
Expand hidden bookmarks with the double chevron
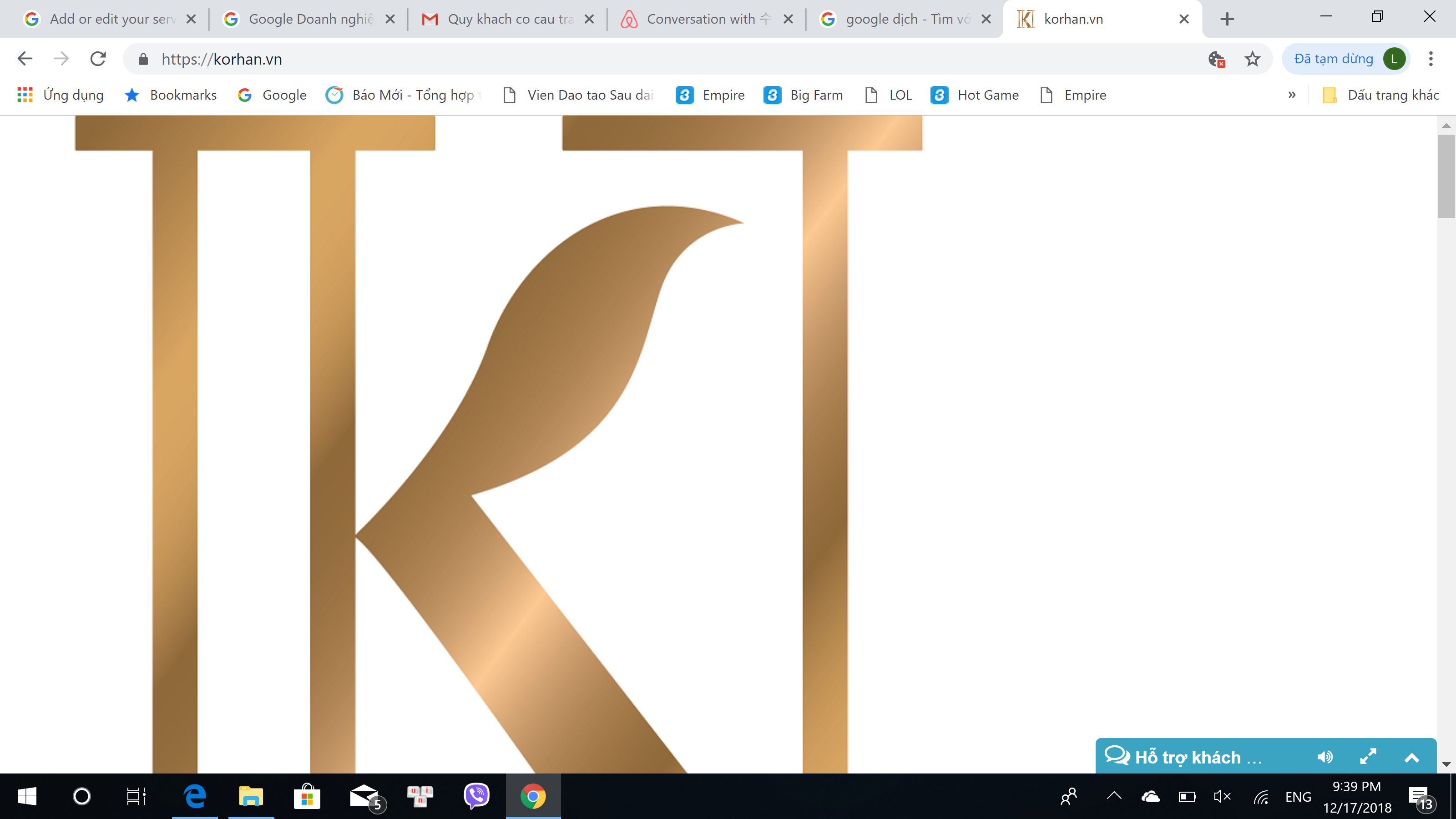click(x=1292, y=95)
